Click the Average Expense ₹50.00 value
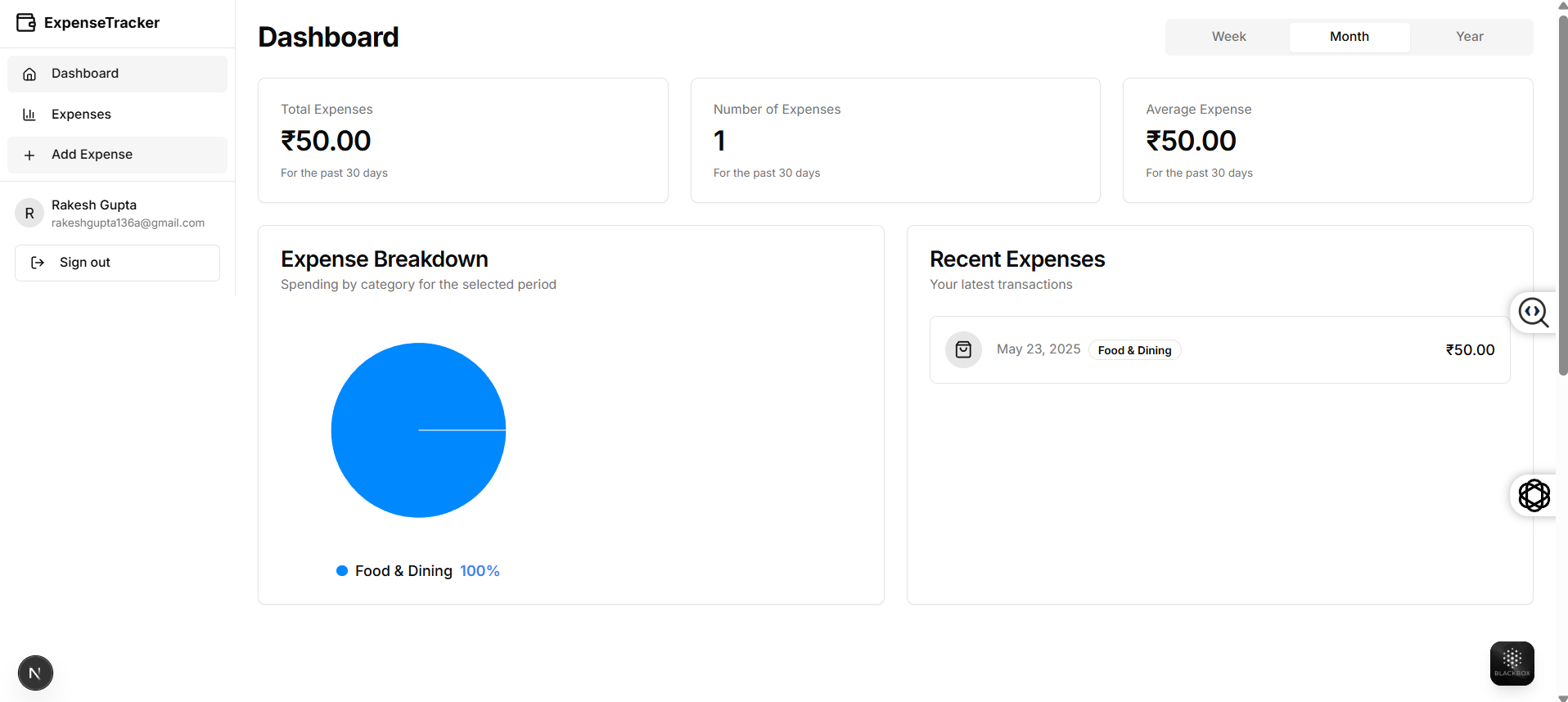Image resolution: width=1568 pixels, height=702 pixels. point(1191,141)
